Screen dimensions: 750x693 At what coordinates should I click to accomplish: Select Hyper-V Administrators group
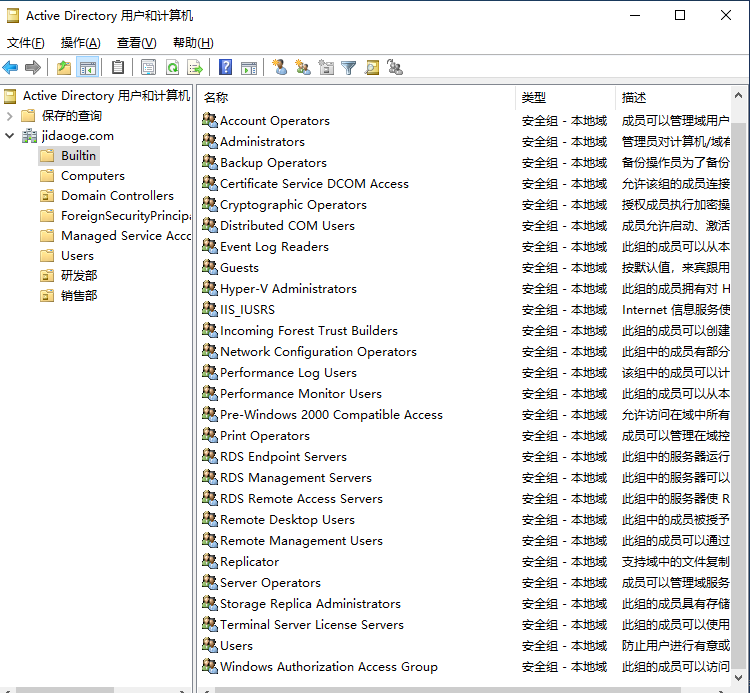[x=288, y=289]
